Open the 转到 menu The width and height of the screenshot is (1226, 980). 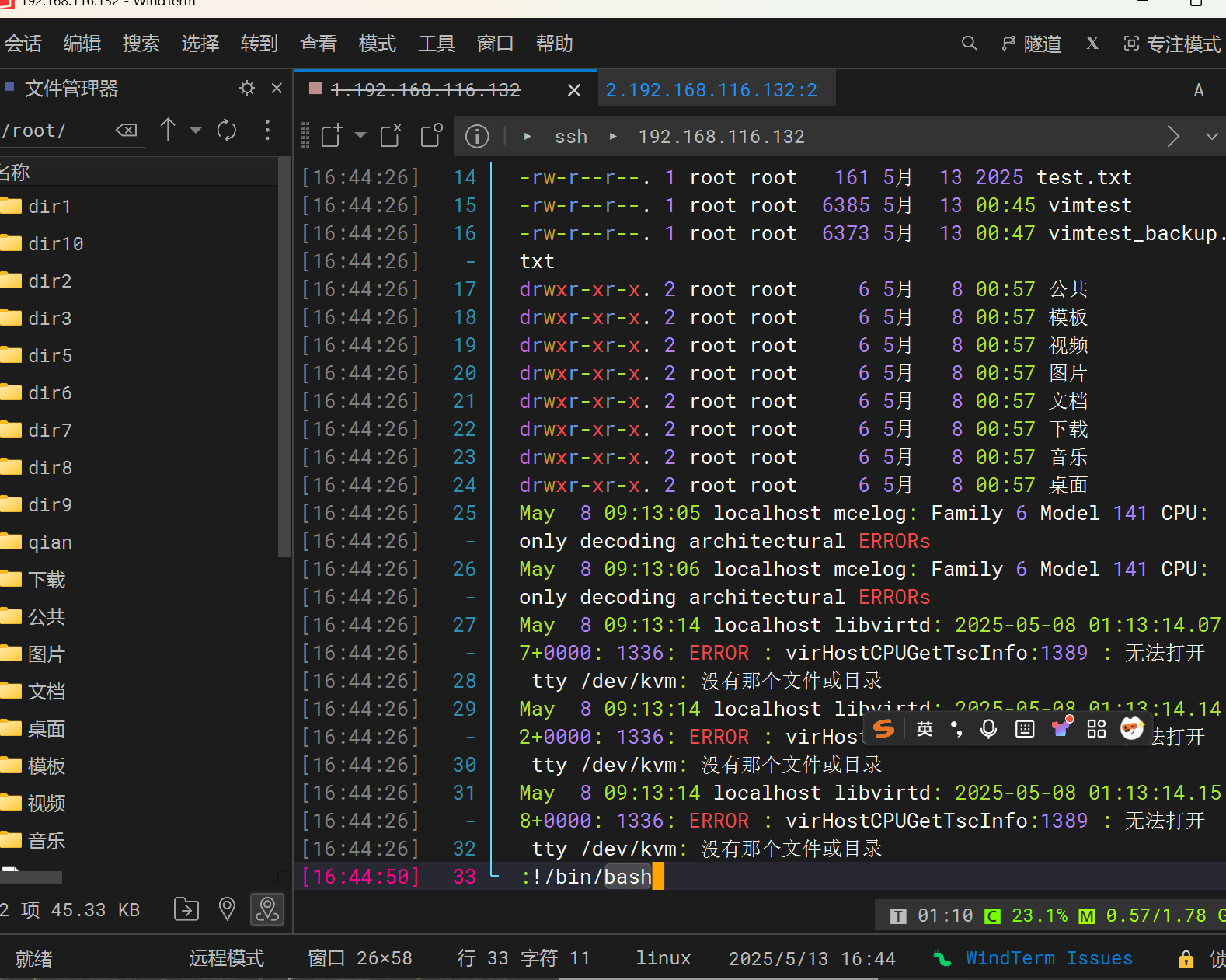(259, 44)
